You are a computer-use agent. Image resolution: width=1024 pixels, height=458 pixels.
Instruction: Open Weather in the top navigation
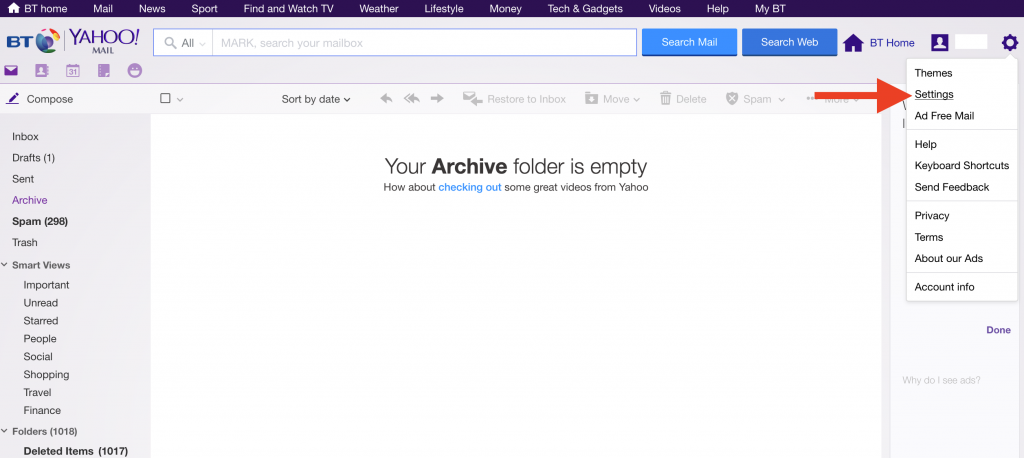pyautogui.click(x=379, y=8)
